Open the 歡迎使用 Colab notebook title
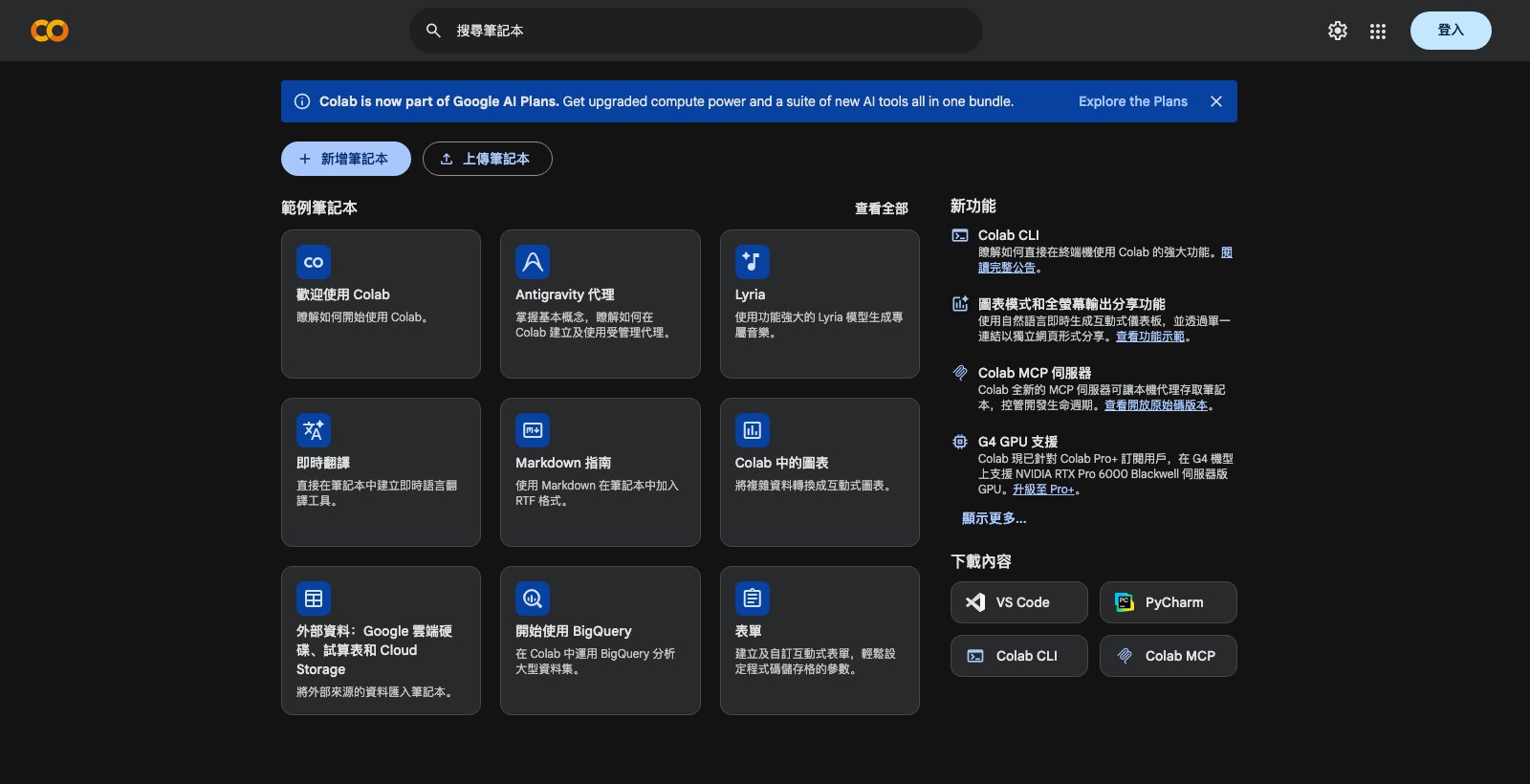 [x=343, y=294]
